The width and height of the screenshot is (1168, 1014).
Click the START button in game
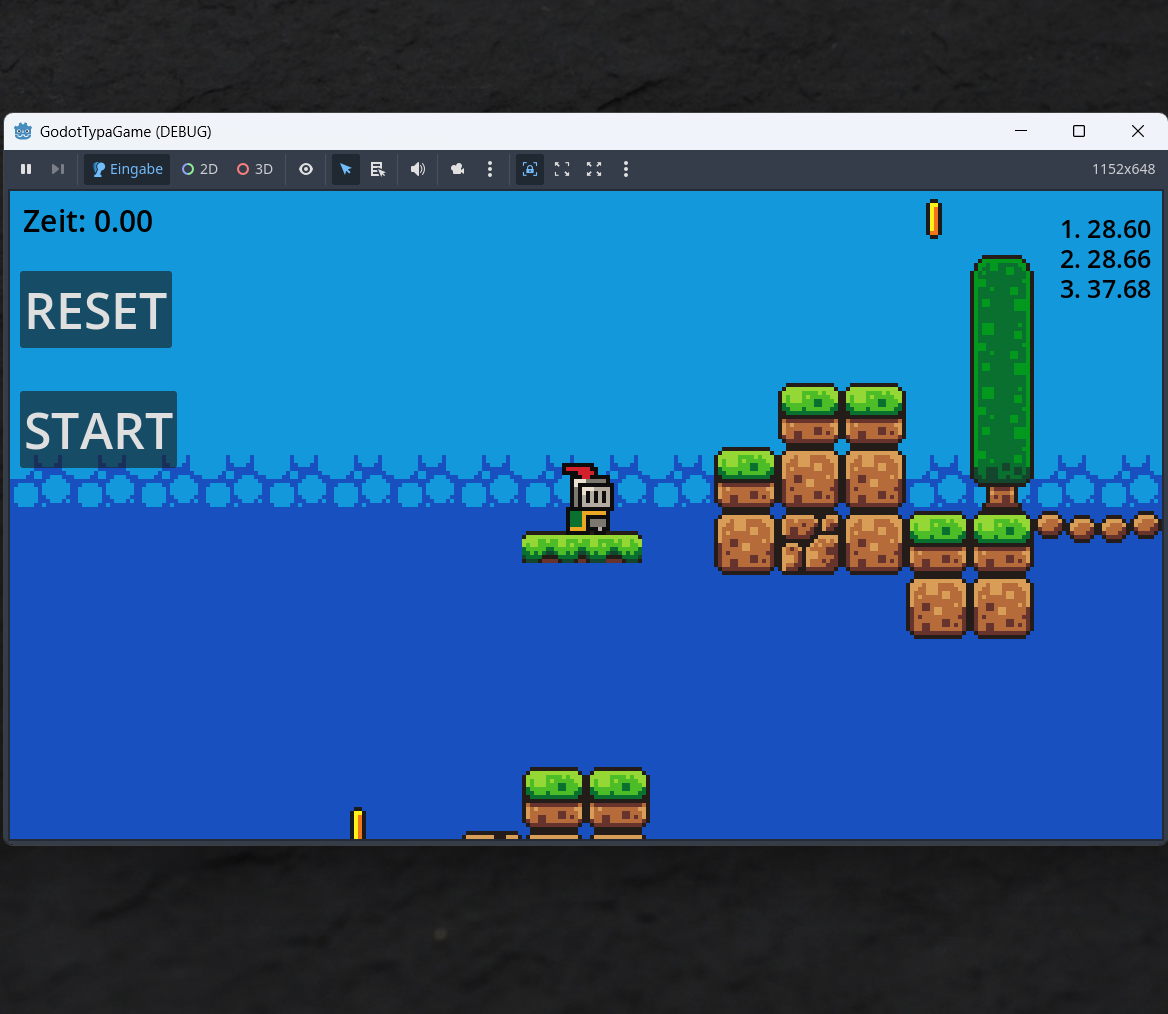[98, 429]
